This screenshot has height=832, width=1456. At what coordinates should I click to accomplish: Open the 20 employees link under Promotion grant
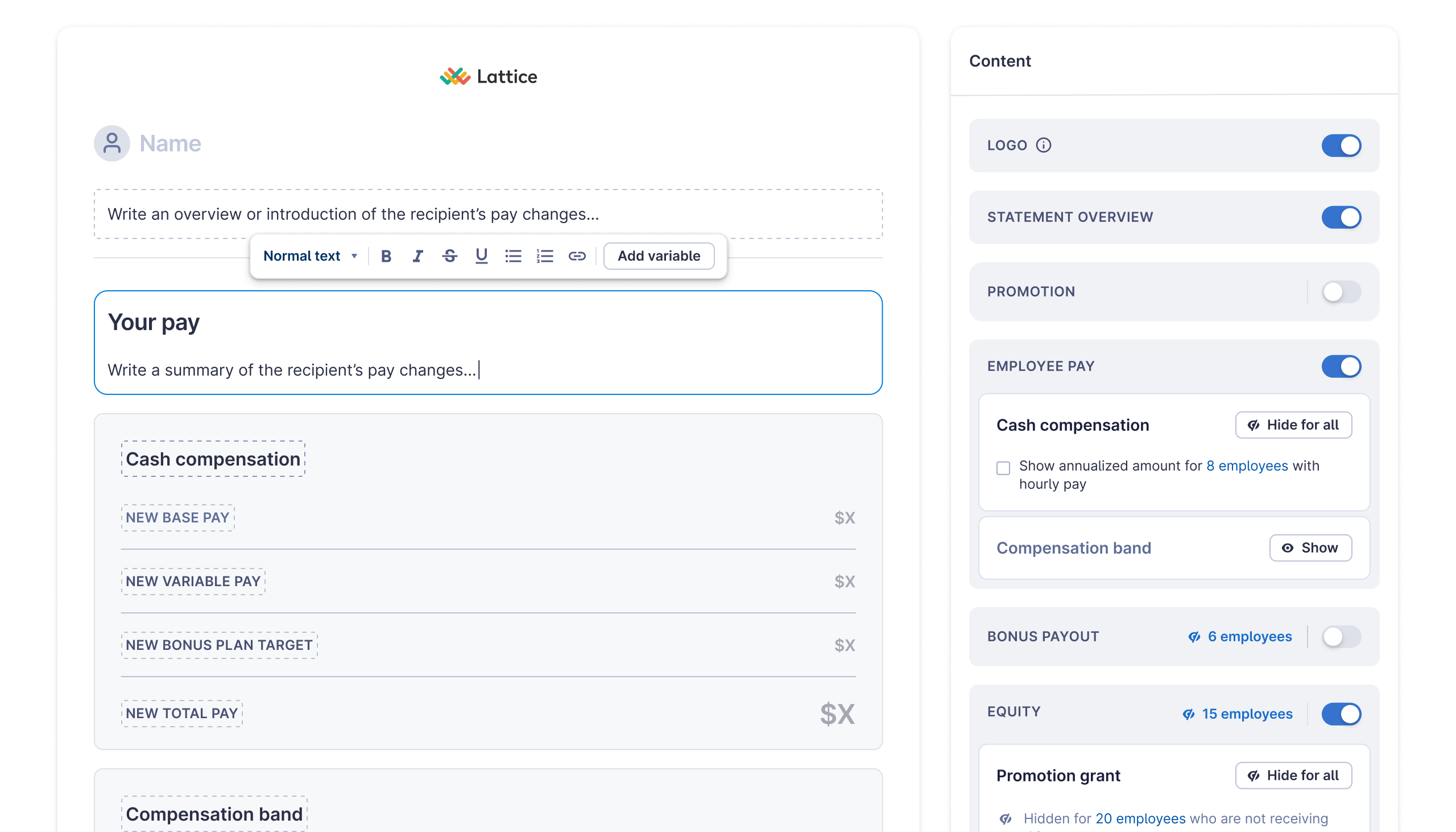[x=1140, y=818]
